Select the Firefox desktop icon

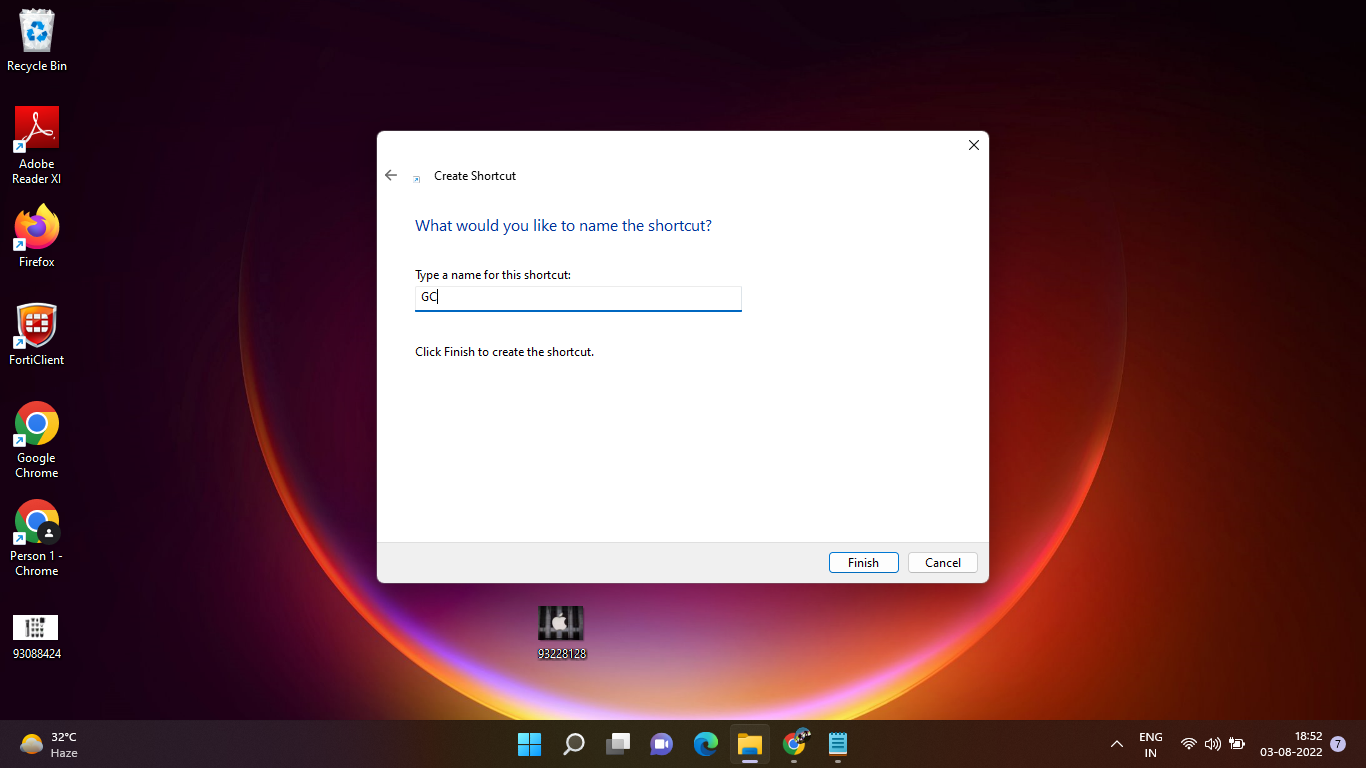(37, 237)
